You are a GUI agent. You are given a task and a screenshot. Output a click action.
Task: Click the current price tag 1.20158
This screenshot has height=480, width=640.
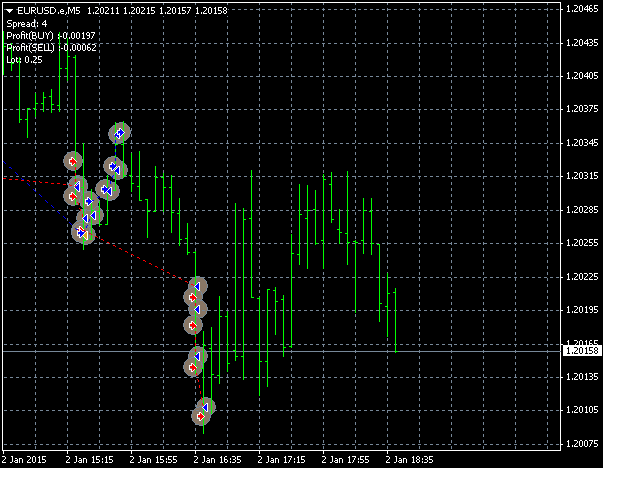[582, 350]
